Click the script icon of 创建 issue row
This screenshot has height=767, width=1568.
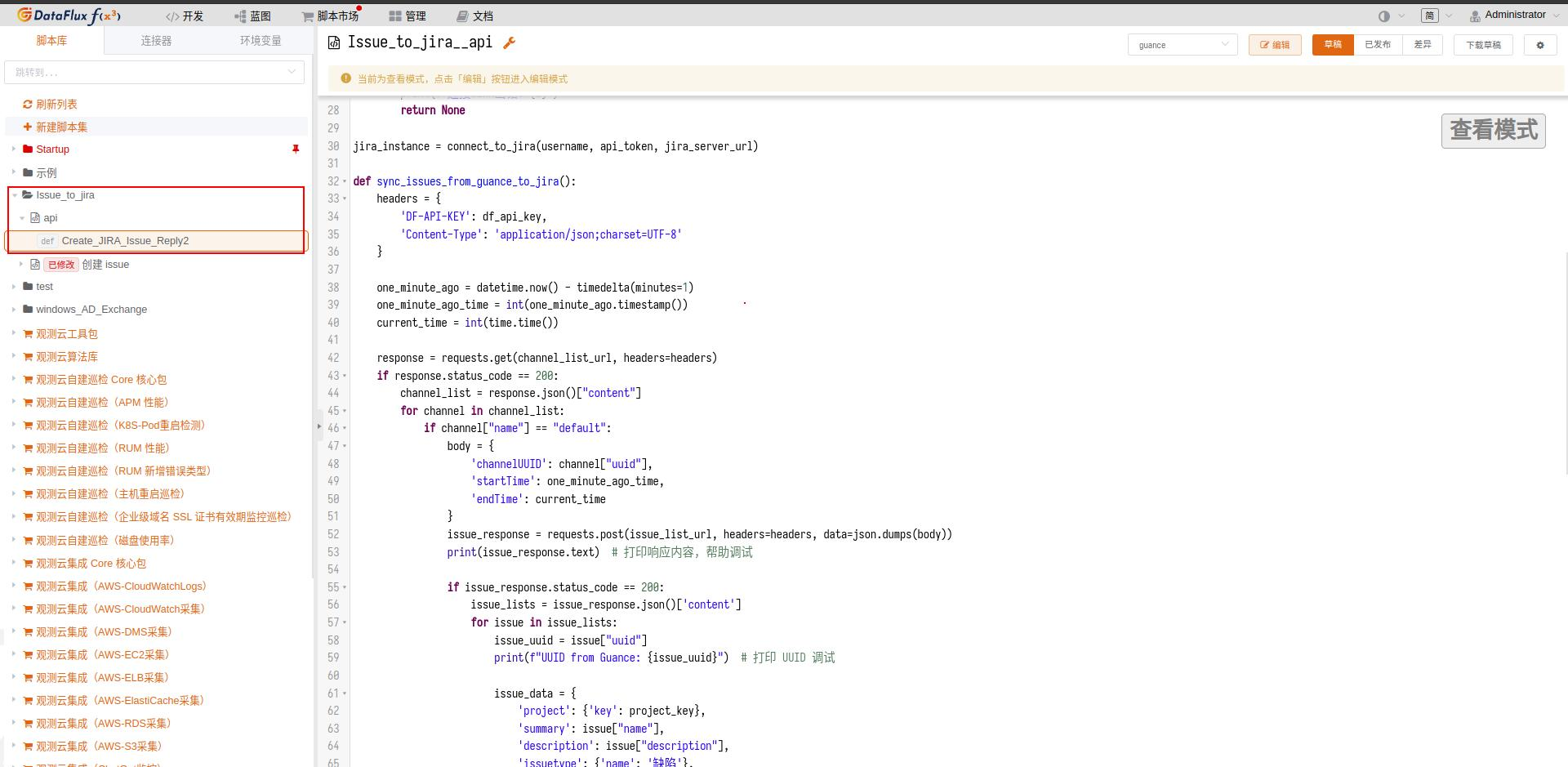[x=35, y=264]
